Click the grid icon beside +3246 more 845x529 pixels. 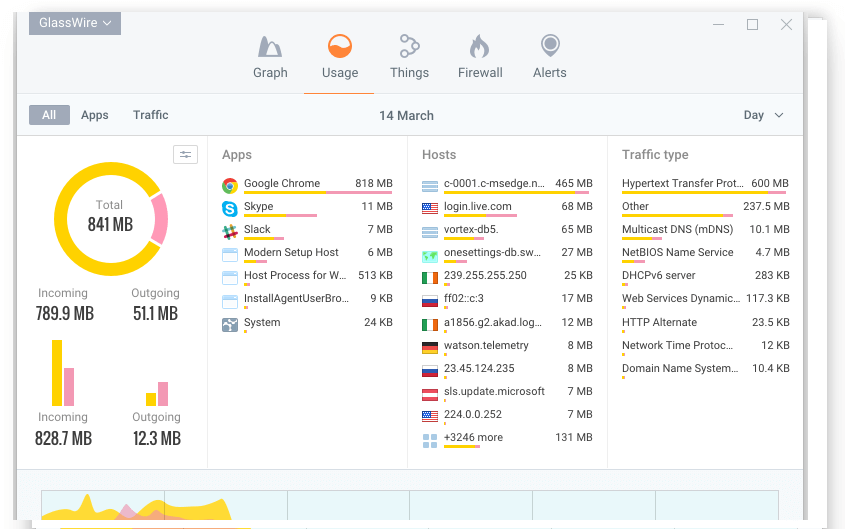click(x=430, y=441)
